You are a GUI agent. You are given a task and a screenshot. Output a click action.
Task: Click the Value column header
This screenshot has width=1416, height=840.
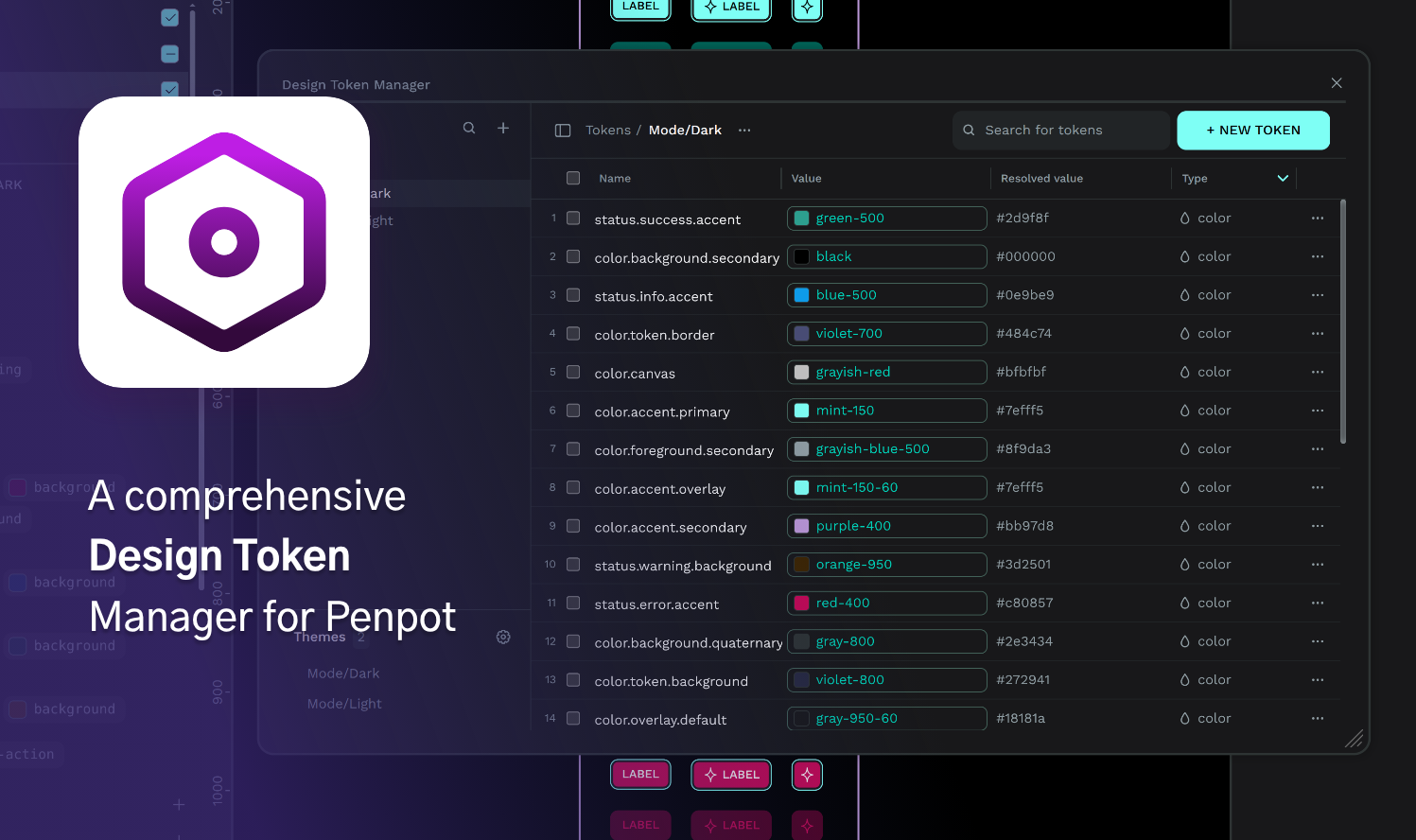806,178
